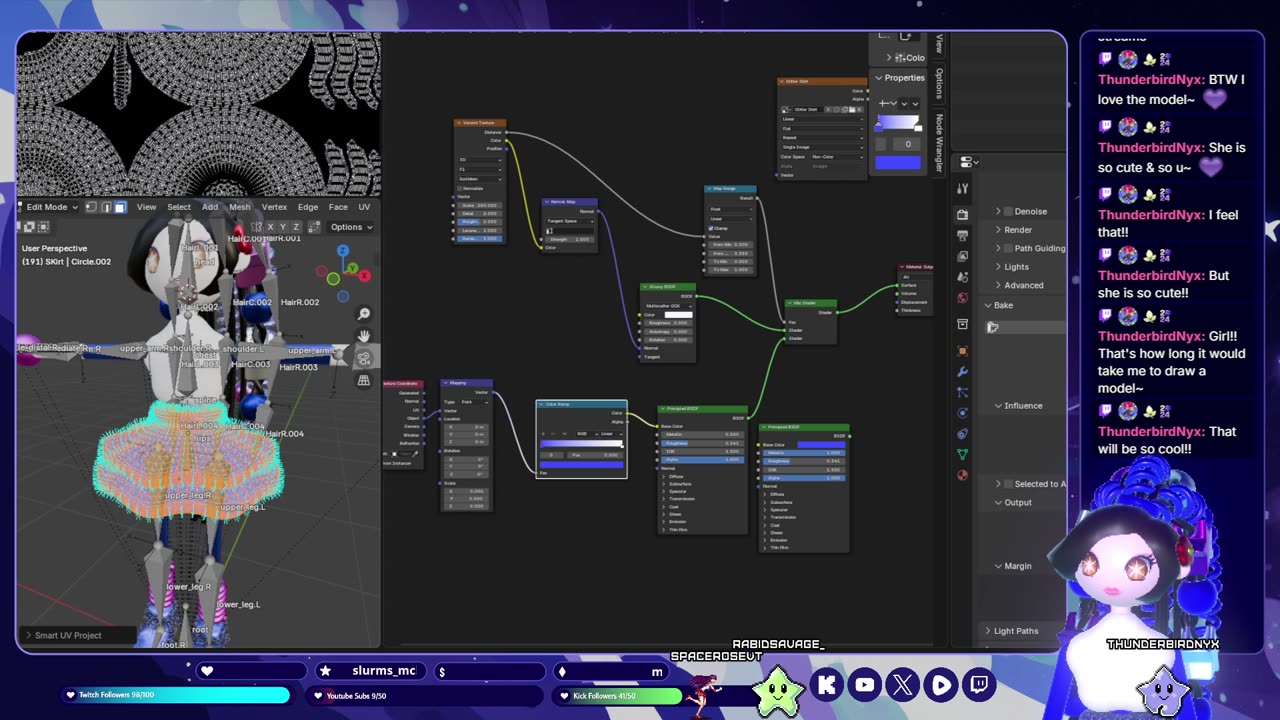Toggle Z axis mirror button
Image resolution: width=1280 pixels, height=720 pixels.
pyautogui.click(x=296, y=227)
